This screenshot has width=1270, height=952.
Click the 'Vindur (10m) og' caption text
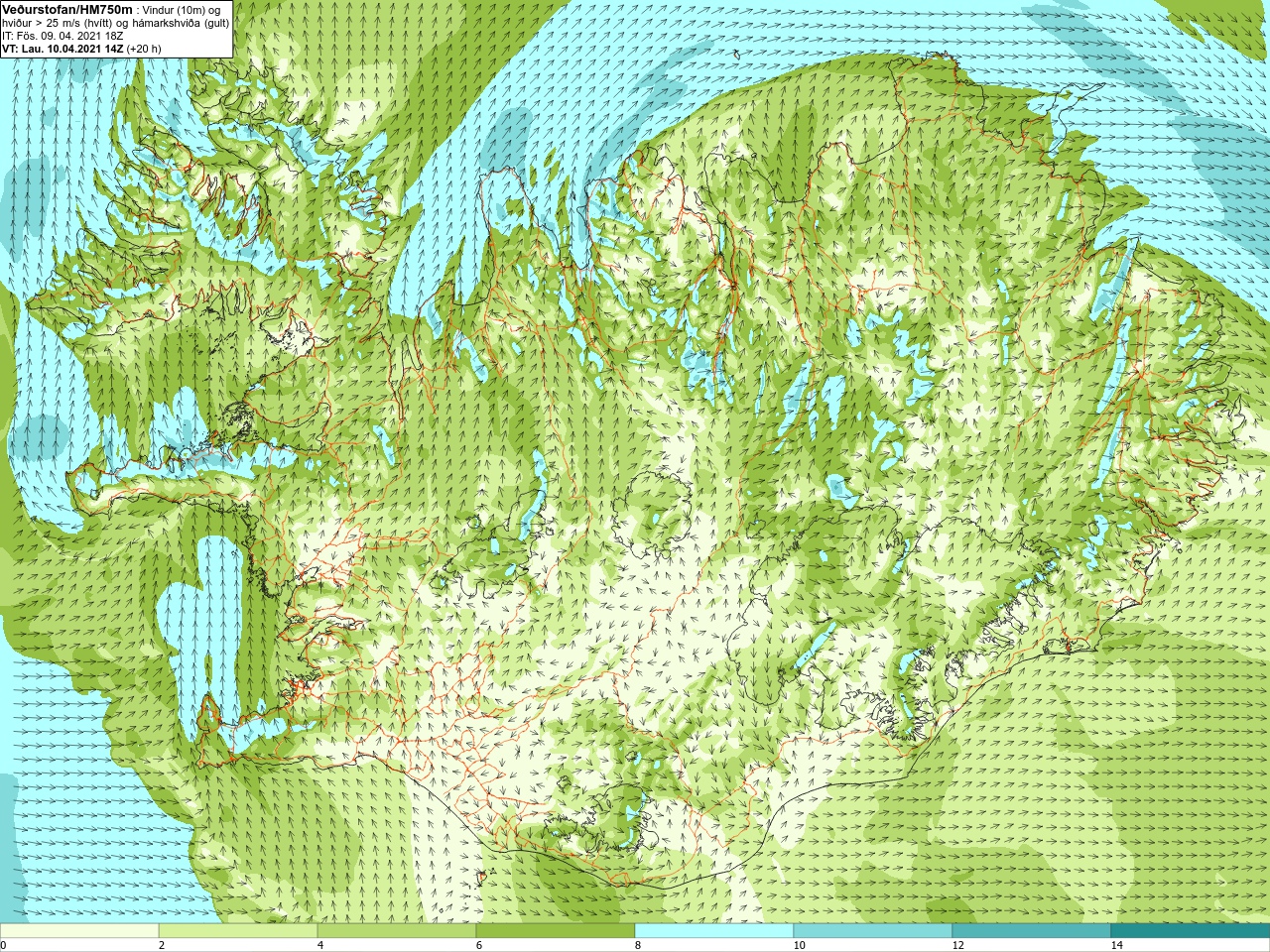coord(182,10)
